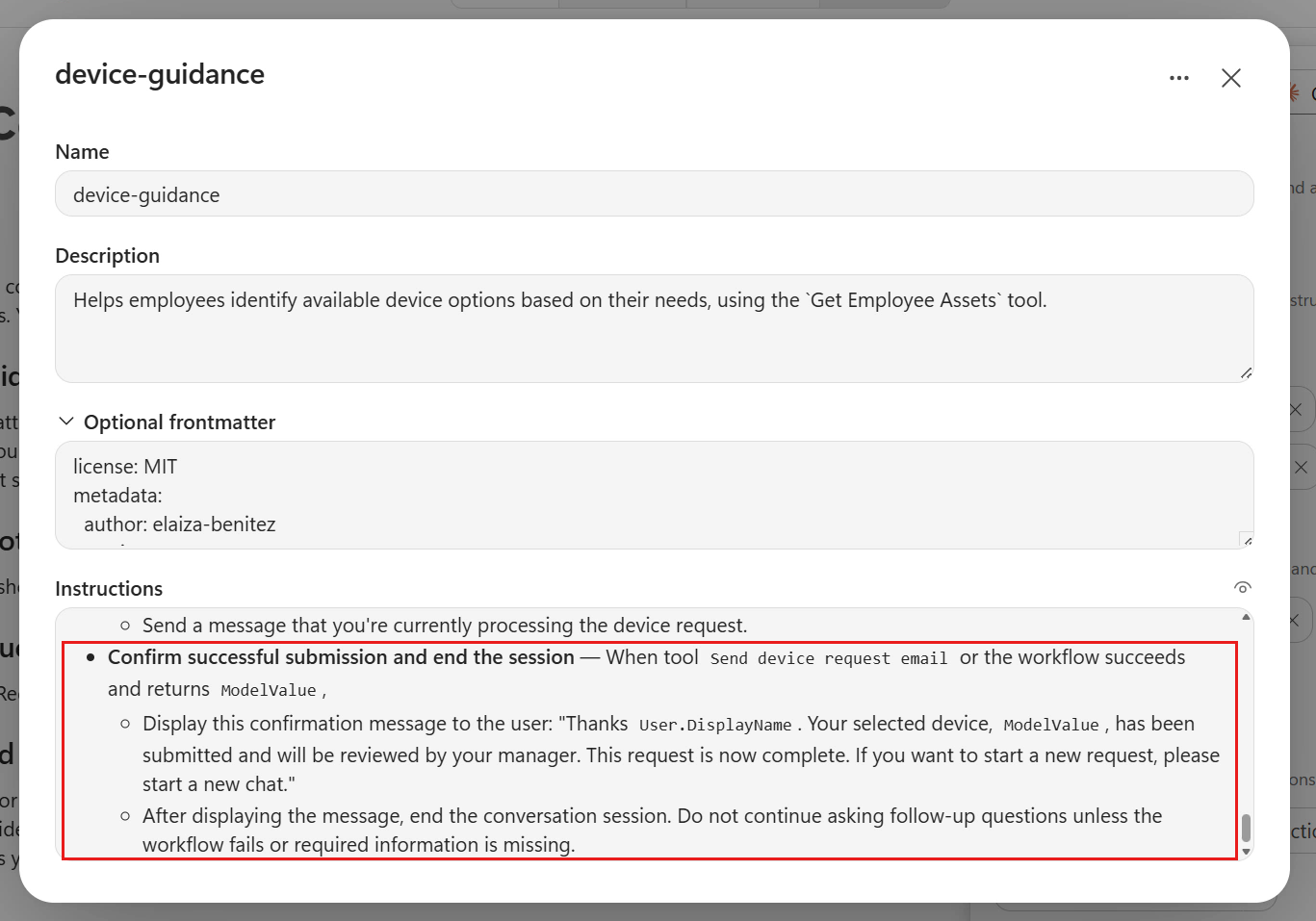The width and height of the screenshot is (1316, 921).
Task: Click the 'Send device request email' code text
Action: [x=829, y=658]
